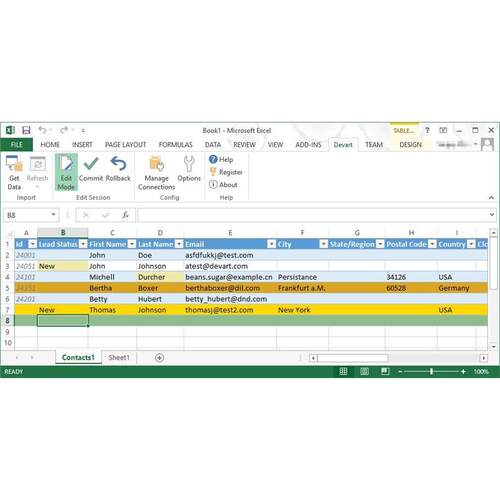The image size is (500, 500).
Task: Collapse the ribbon with the chevron
Action: tap(491, 198)
